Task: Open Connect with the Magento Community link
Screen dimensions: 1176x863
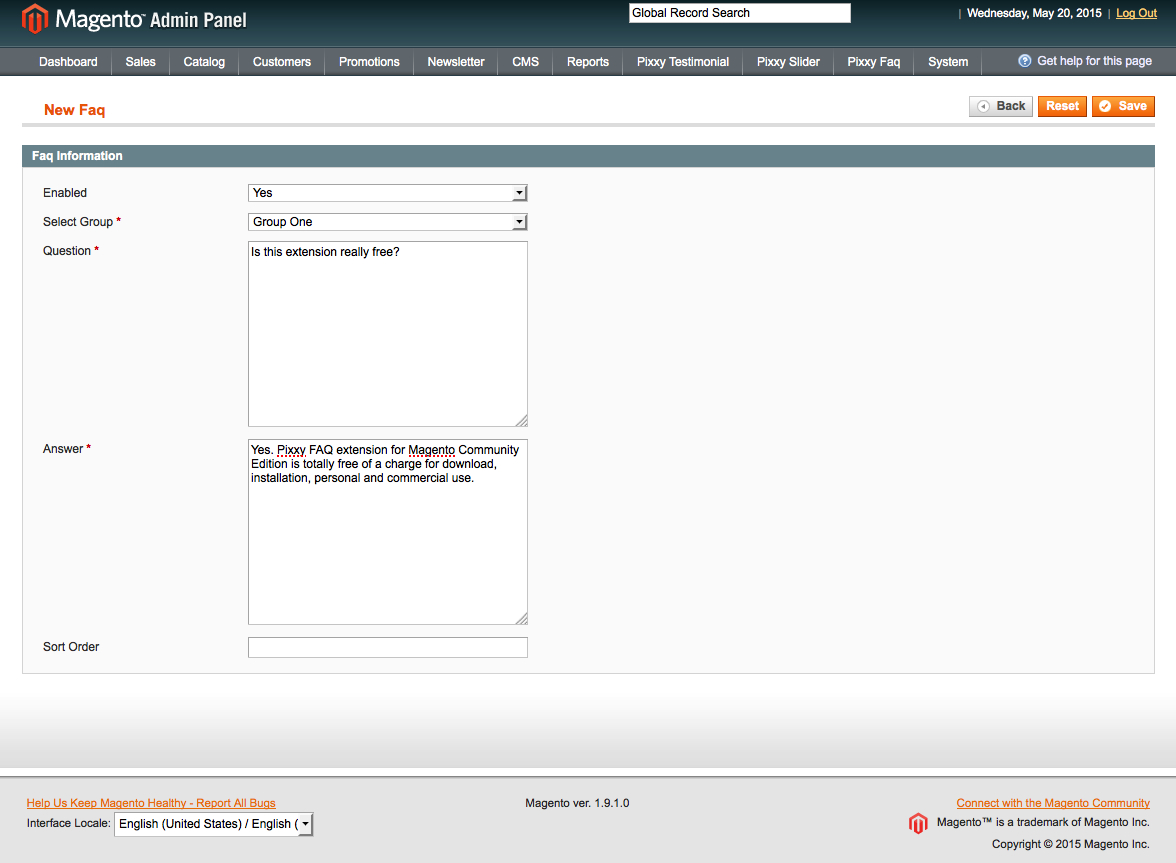Action: coord(1053,803)
